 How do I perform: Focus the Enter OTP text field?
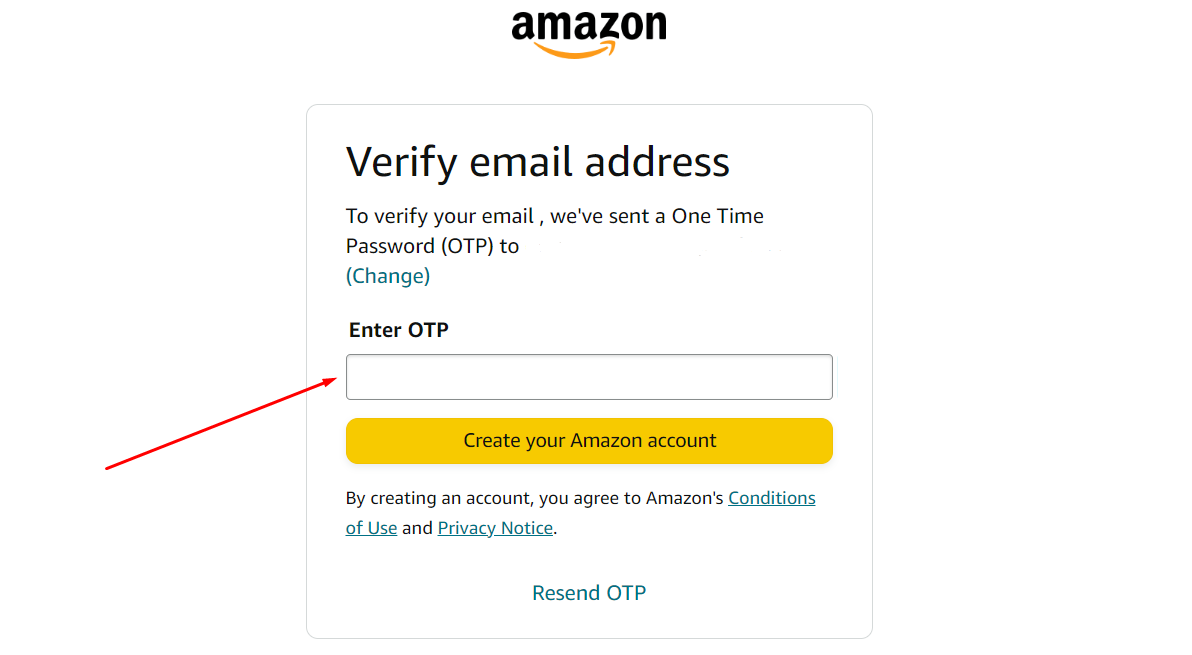[589, 377]
